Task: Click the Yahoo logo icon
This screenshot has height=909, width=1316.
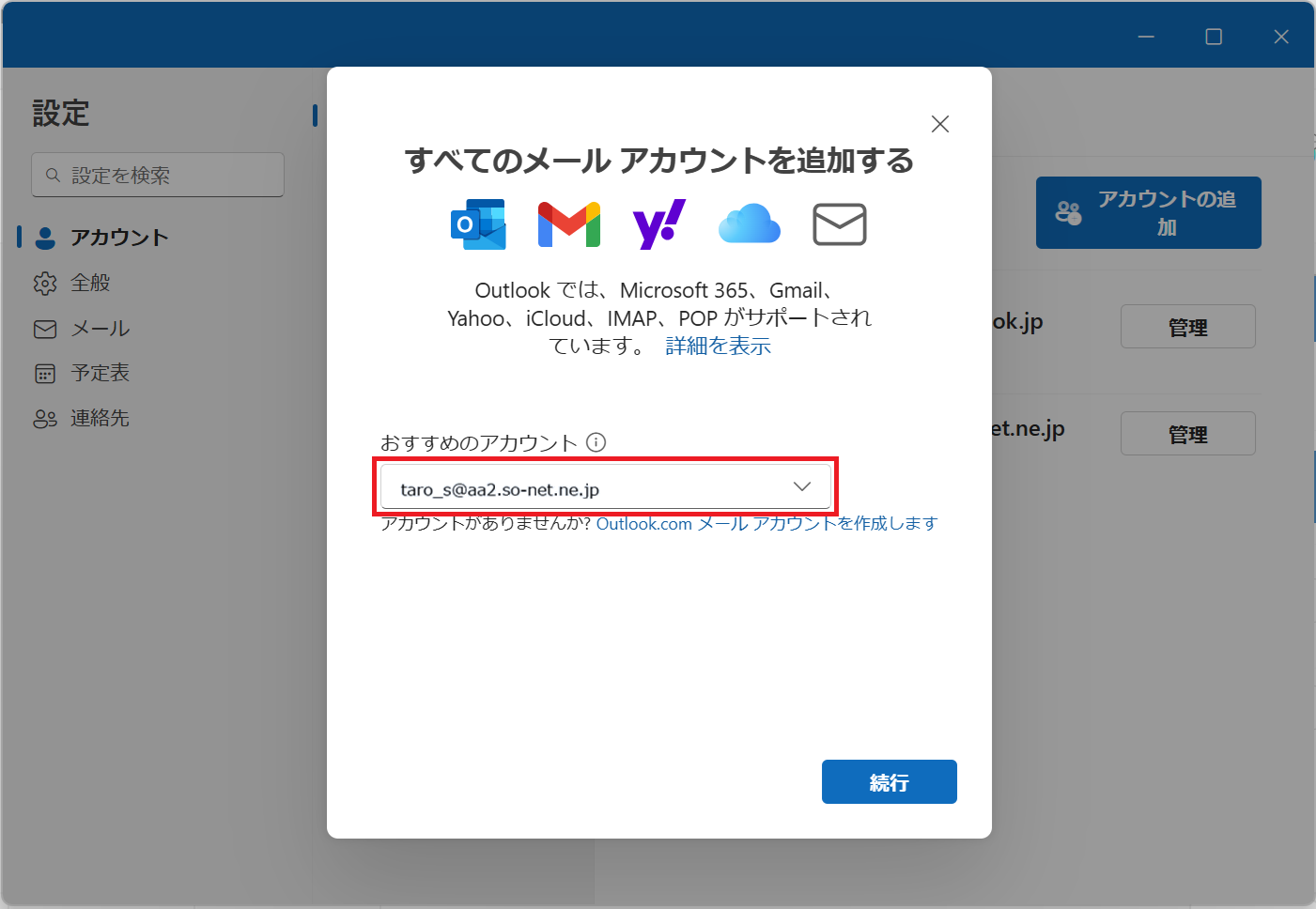Action: pos(658,224)
